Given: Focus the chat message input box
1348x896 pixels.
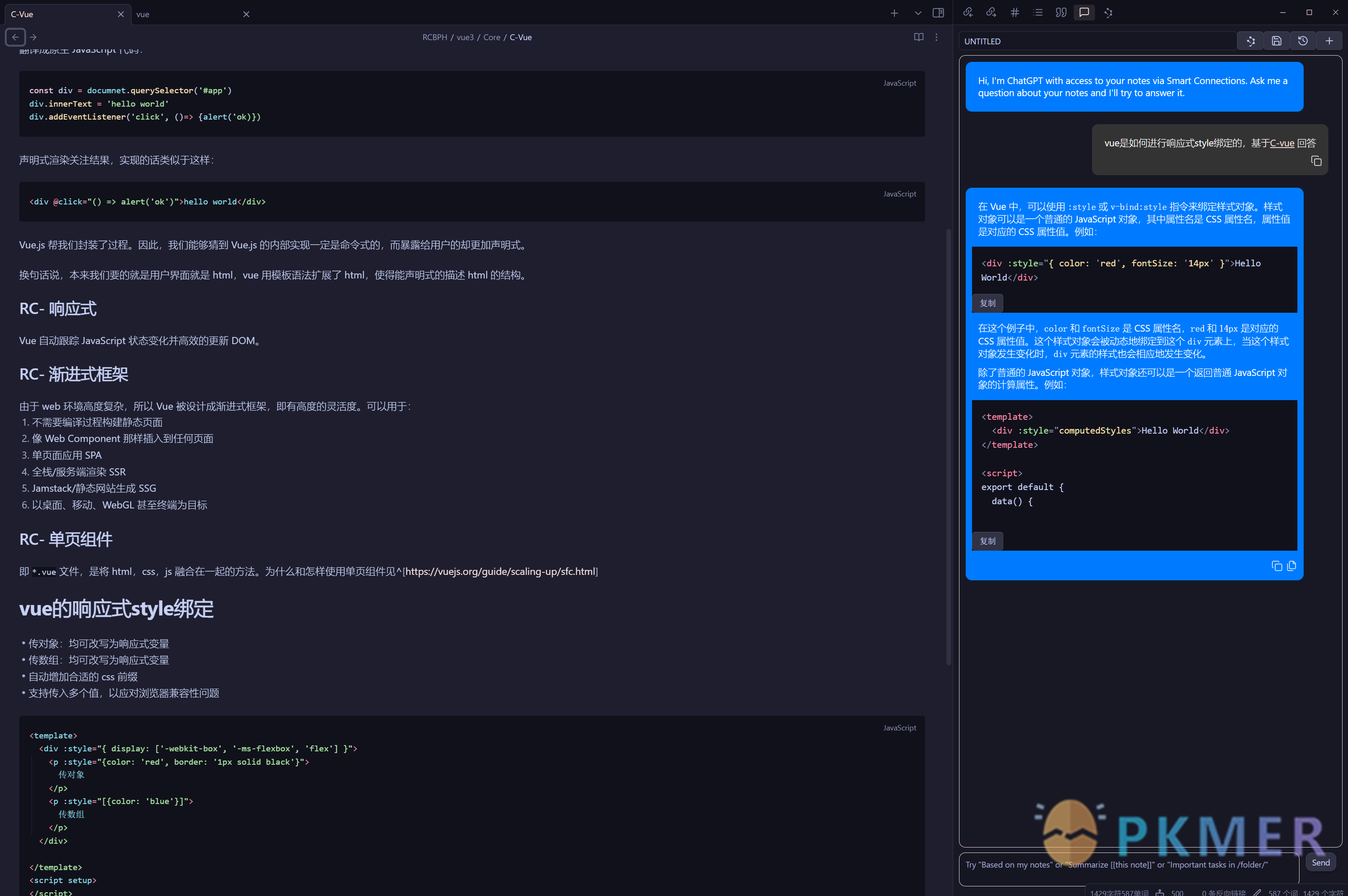Looking at the screenshot, I should click(x=1129, y=869).
